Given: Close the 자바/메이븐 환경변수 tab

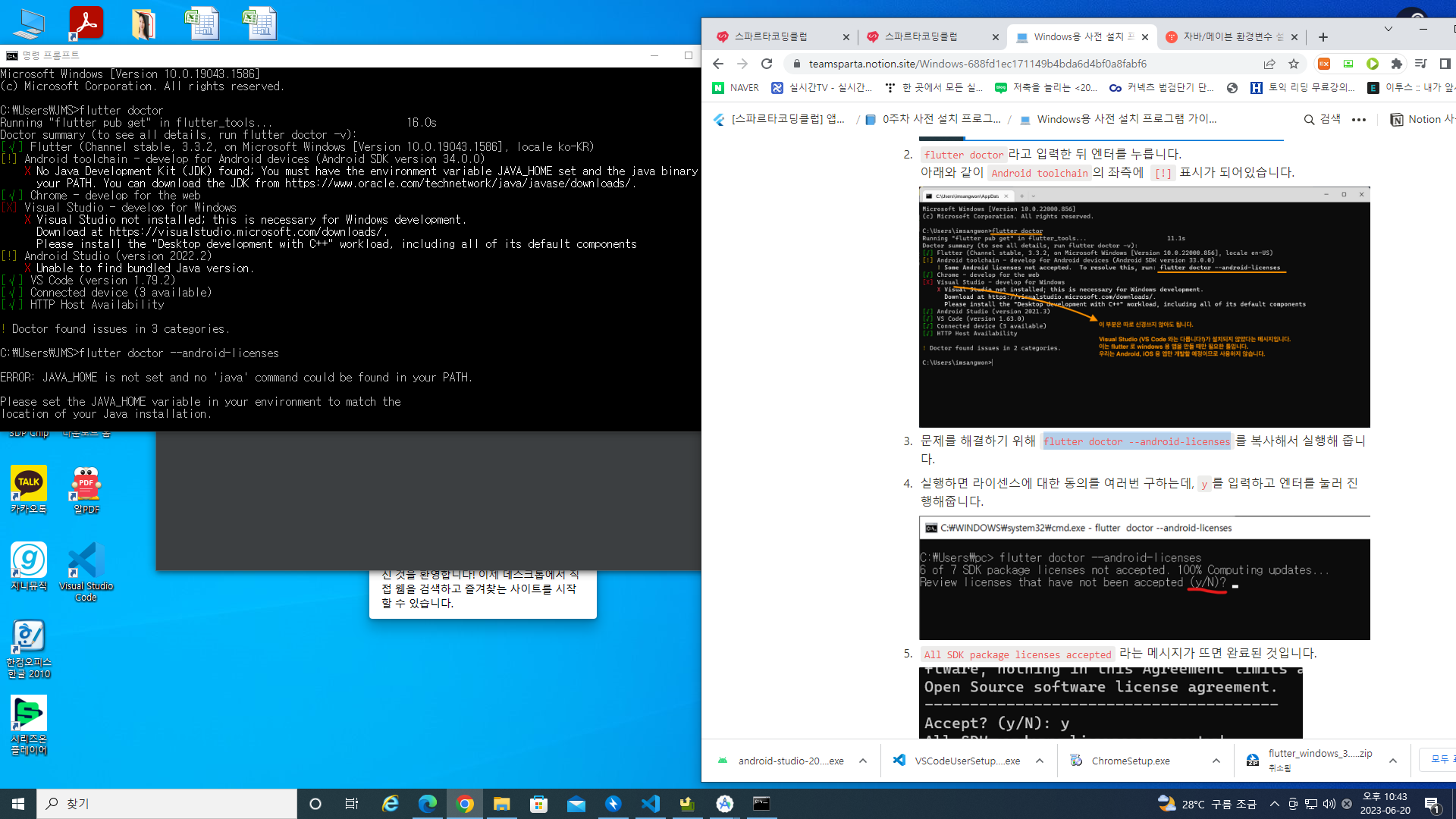Looking at the screenshot, I should [x=1294, y=36].
